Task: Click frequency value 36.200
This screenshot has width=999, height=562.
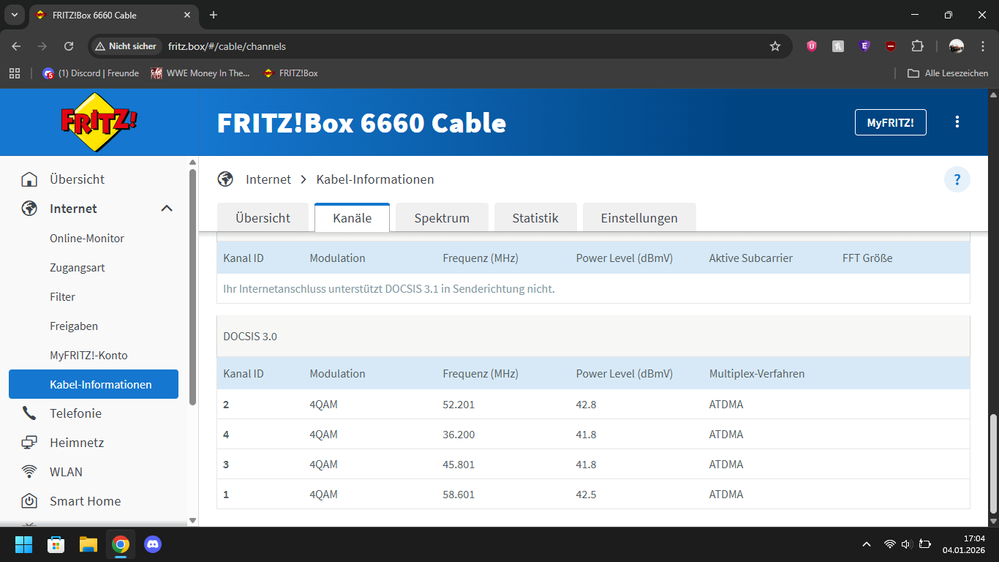Action: click(459, 435)
